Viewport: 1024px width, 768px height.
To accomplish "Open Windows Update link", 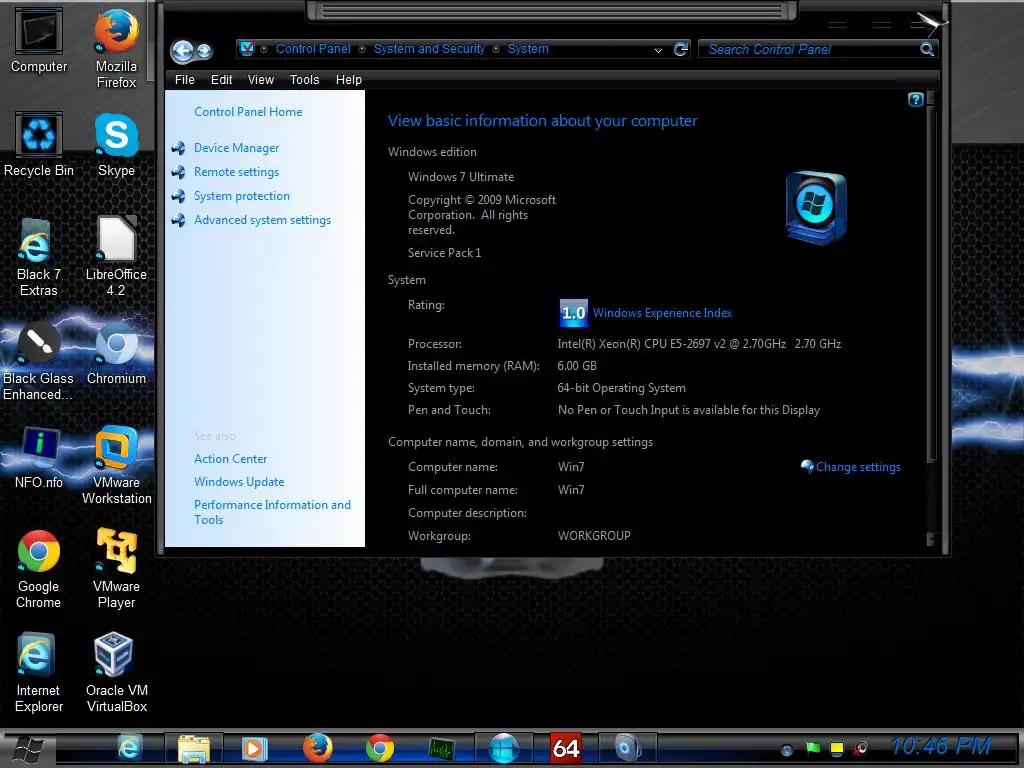I will [239, 482].
